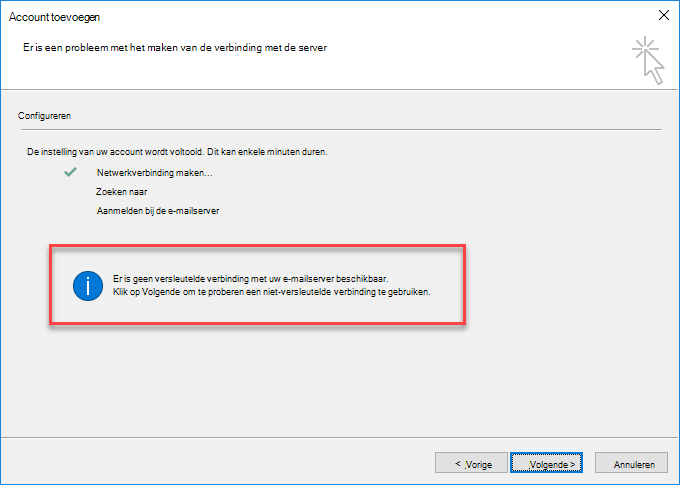Click the 'Account toevoegen' window title
Viewport: 680px width, 485px height.
click(x=54, y=17)
